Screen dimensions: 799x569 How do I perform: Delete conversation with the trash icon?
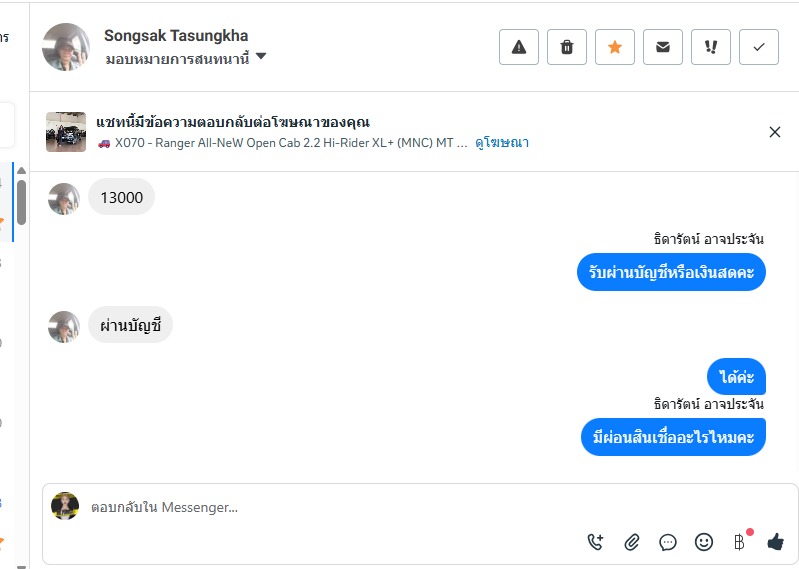click(x=567, y=47)
